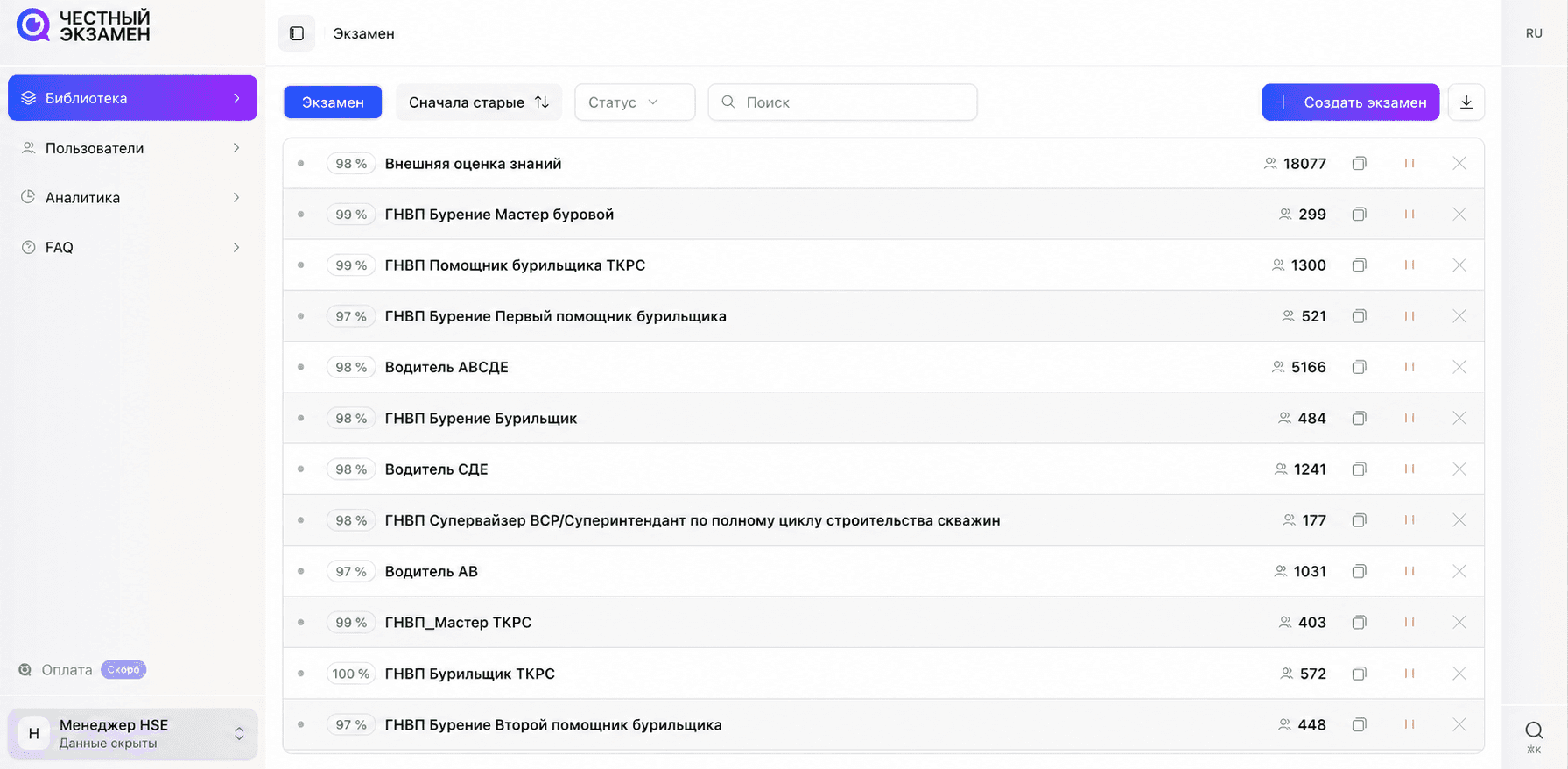Toggle the "Сначала старые" sort order
The height and width of the screenshot is (769, 1568).
coord(479,102)
